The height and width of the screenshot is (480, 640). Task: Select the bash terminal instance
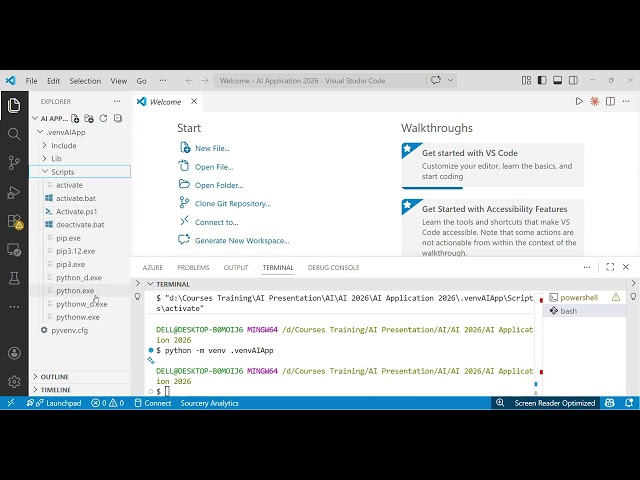click(x=584, y=311)
